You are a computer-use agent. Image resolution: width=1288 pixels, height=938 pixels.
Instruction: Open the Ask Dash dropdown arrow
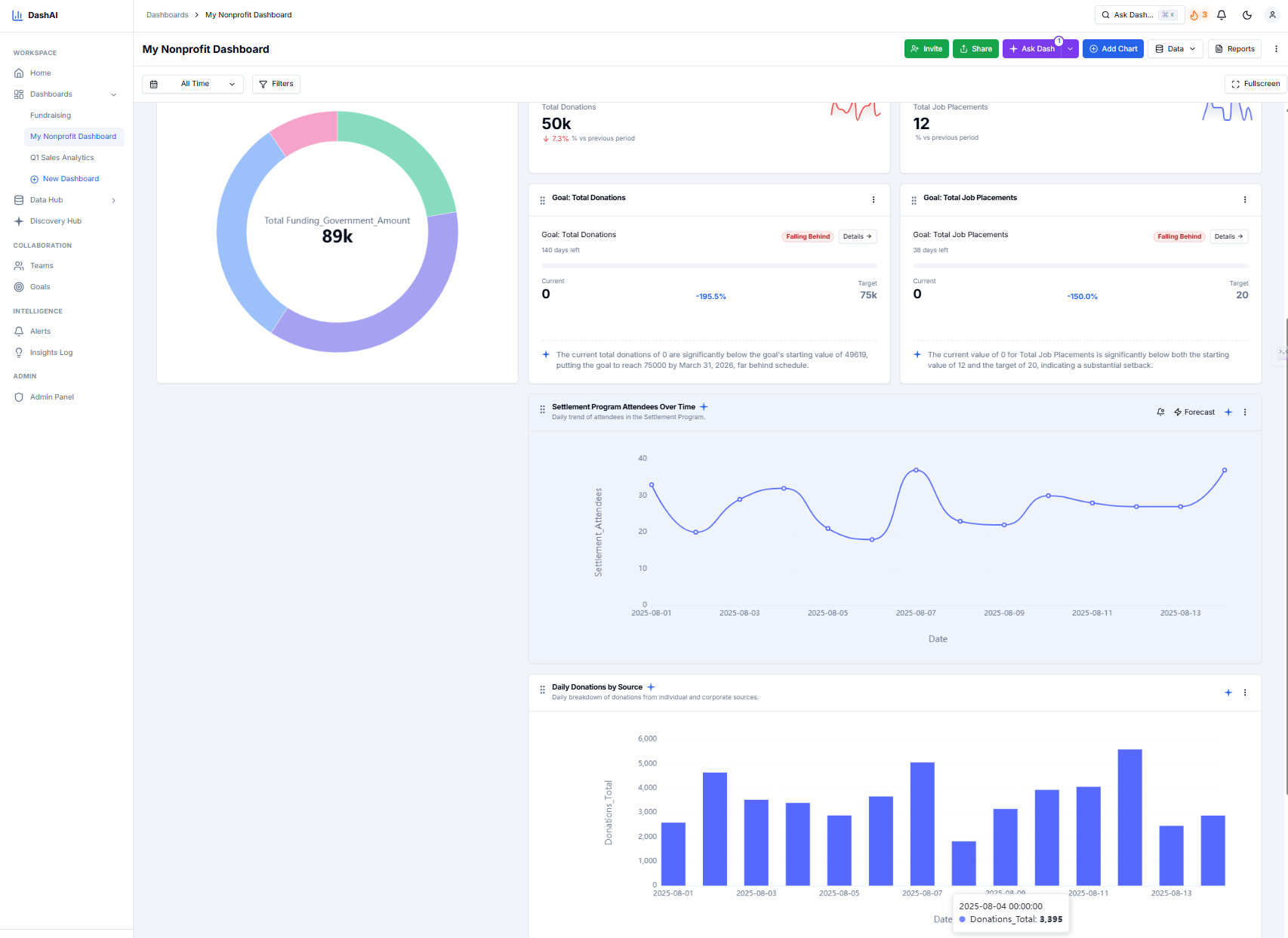pos(1070,49)
